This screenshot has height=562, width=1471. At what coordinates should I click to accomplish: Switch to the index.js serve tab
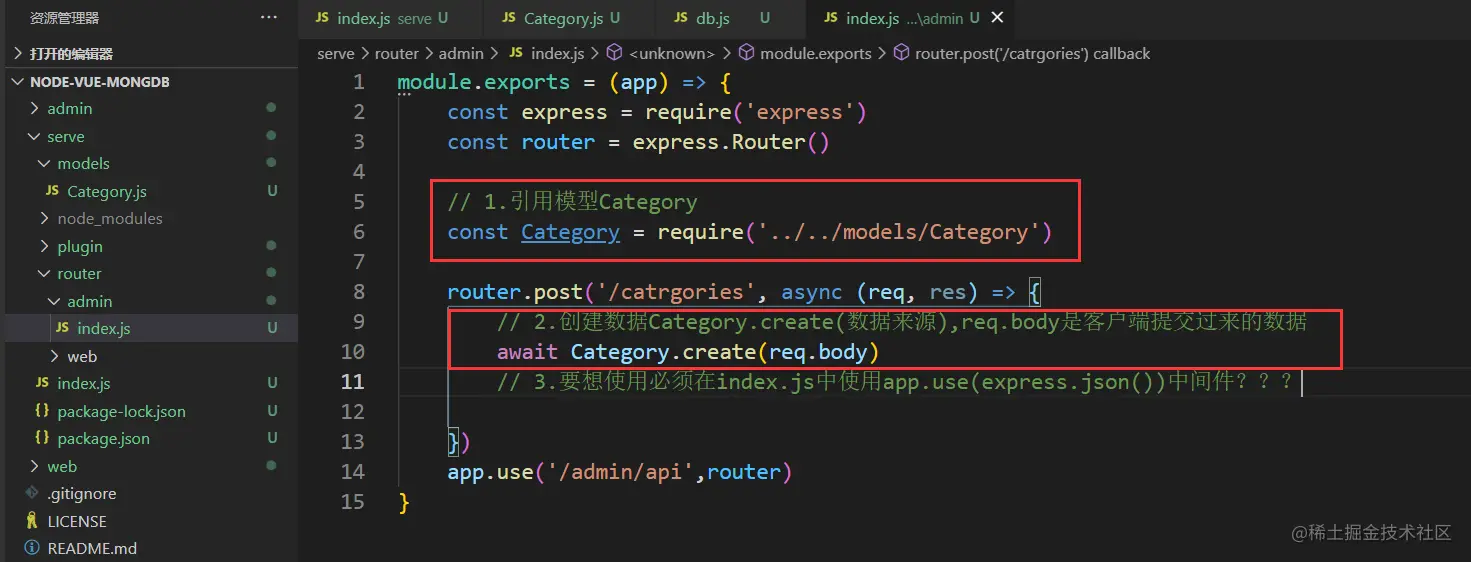click(390, 18)
